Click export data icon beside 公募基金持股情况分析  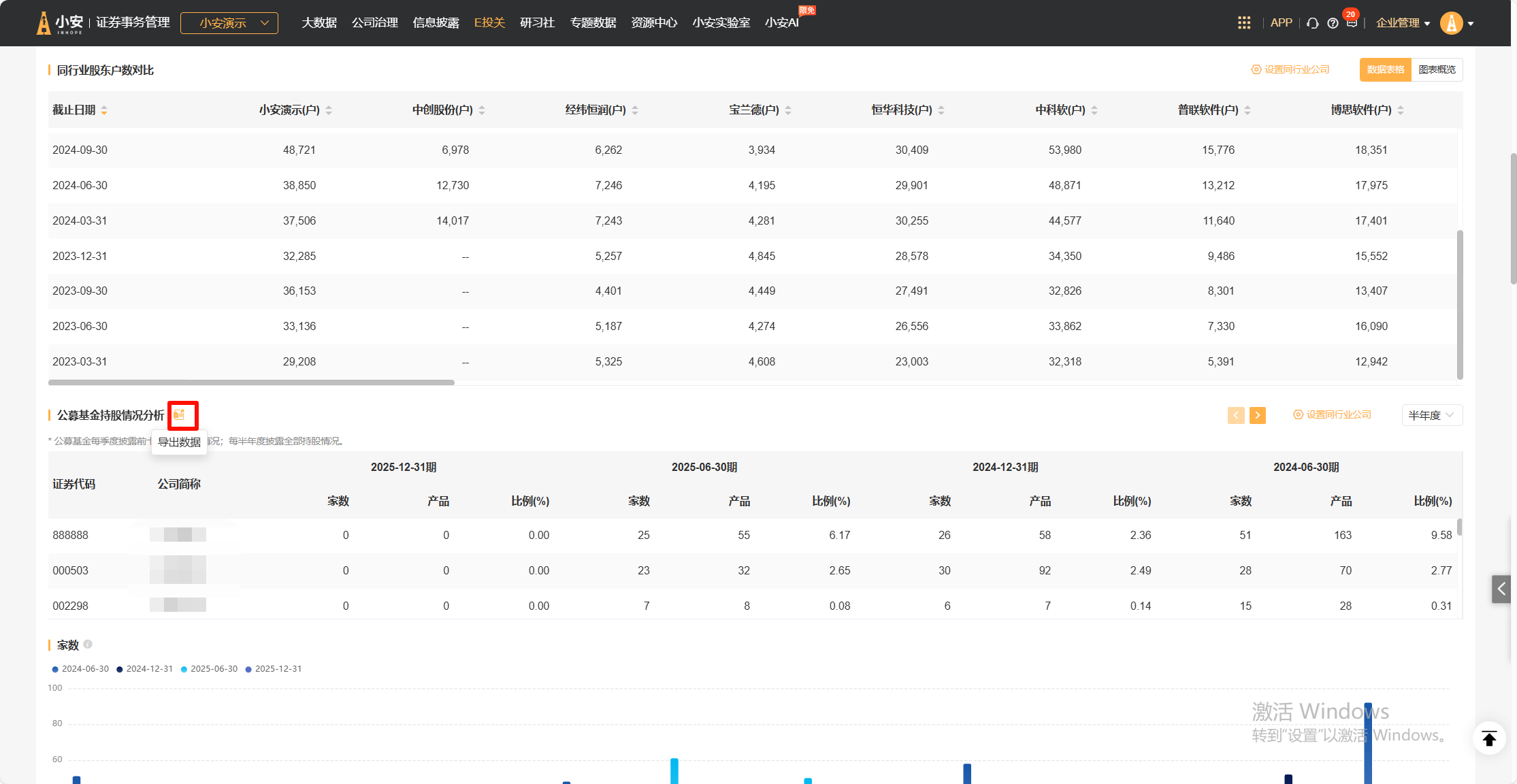pos(180,415)
